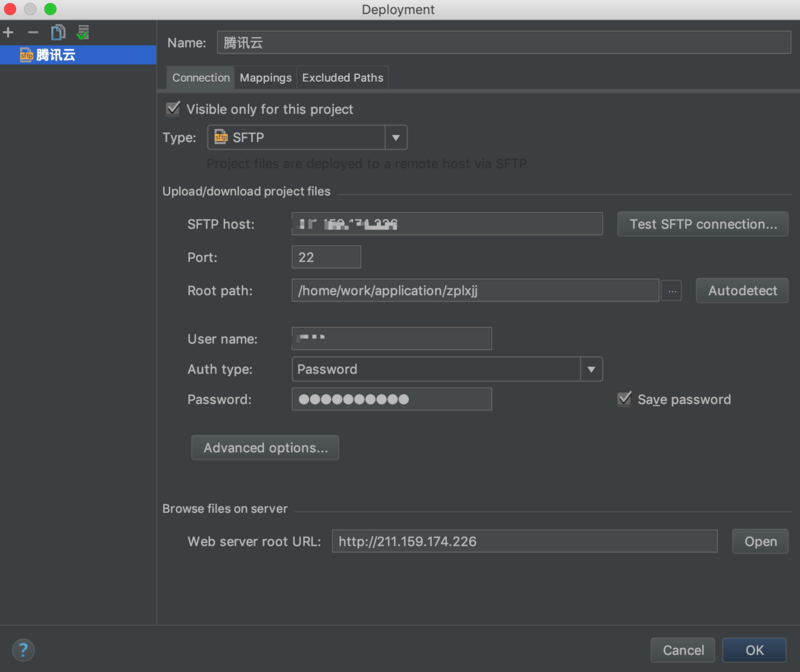The image size is (800, 672).
Task: Confirm settings with the OK button
Action: click(x=754, y=650)
